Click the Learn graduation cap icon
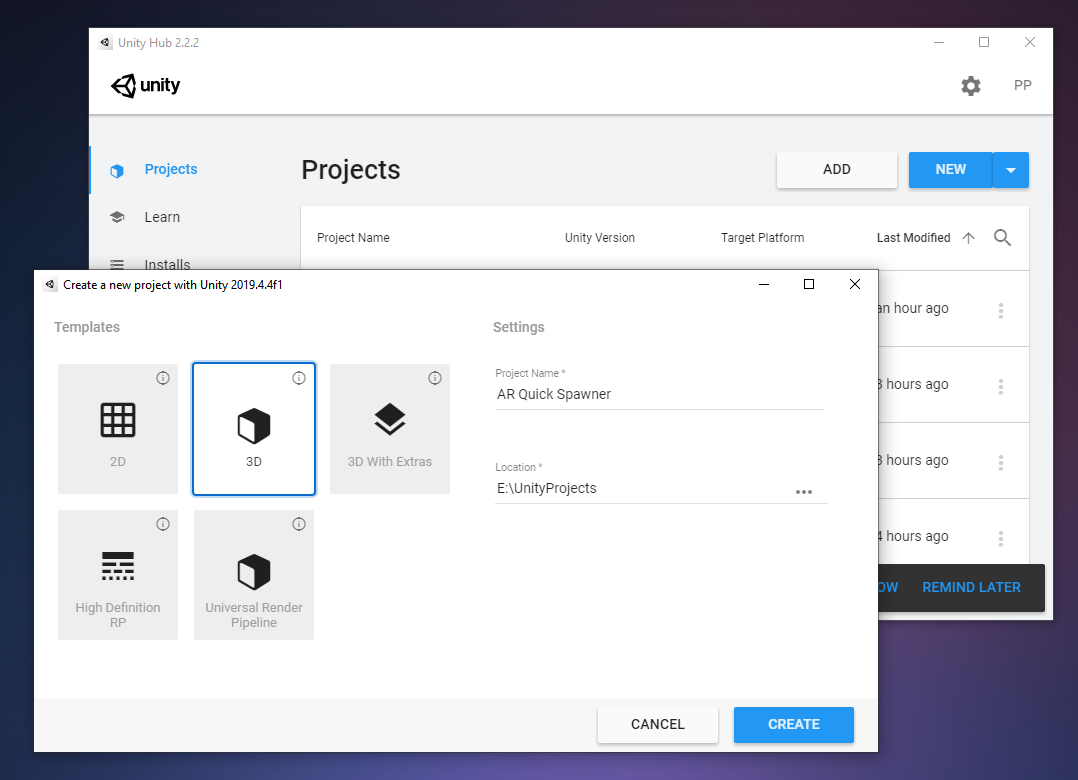This screenshot has height=780, width=1078. click(x=117, y=217)
